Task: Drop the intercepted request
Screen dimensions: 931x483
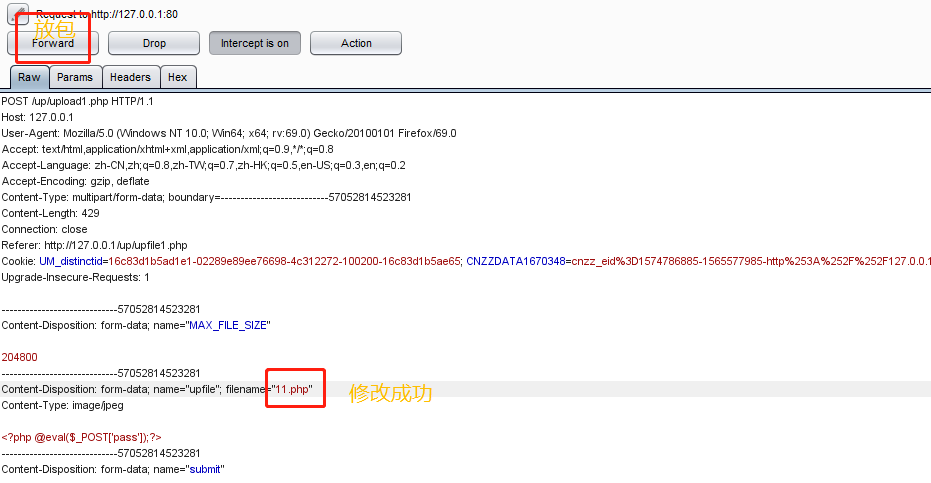Action: coord(154,43)
